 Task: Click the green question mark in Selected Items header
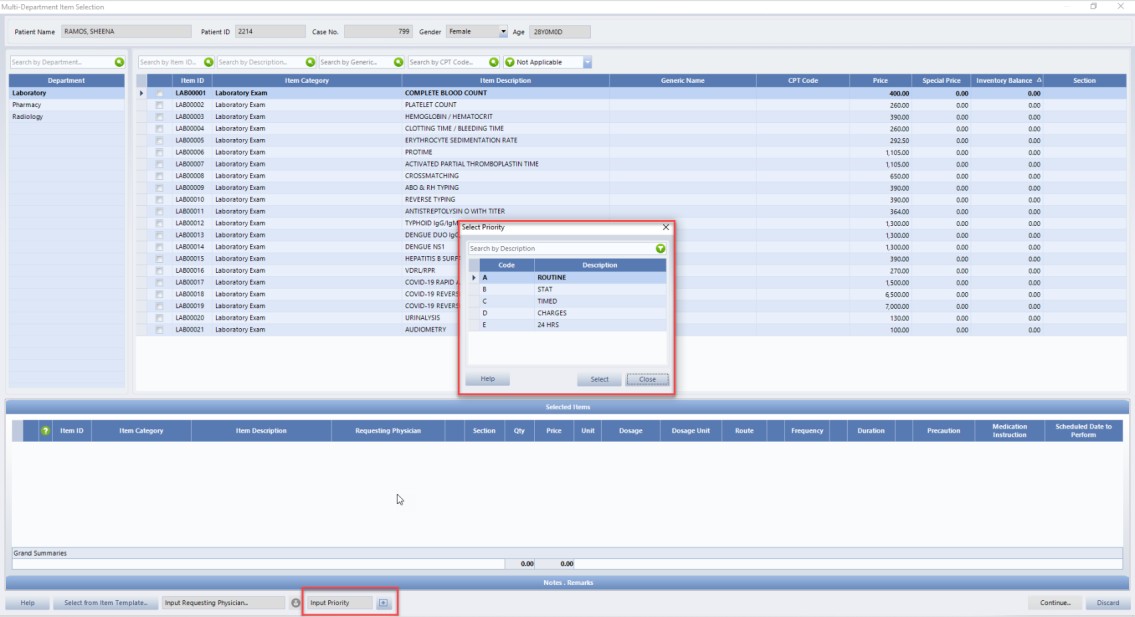[x=46, y=431]
